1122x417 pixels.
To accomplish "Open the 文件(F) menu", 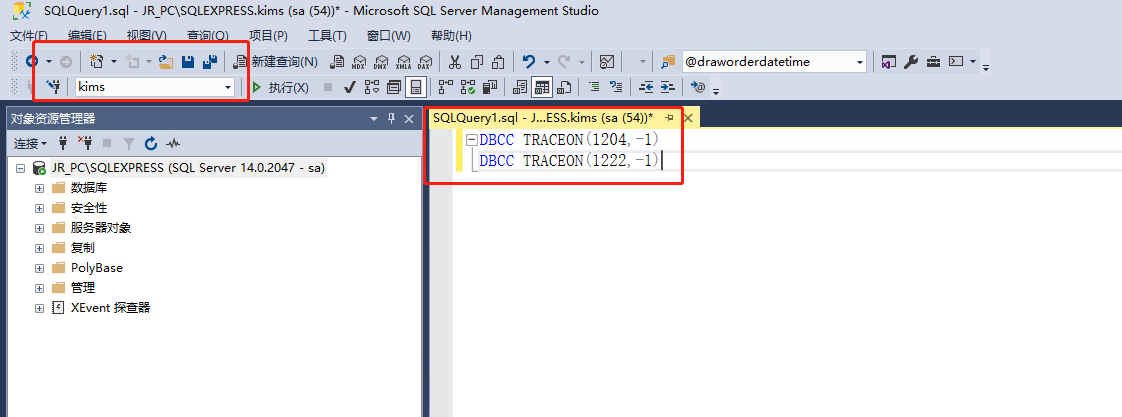I will (x=29, y=36).
